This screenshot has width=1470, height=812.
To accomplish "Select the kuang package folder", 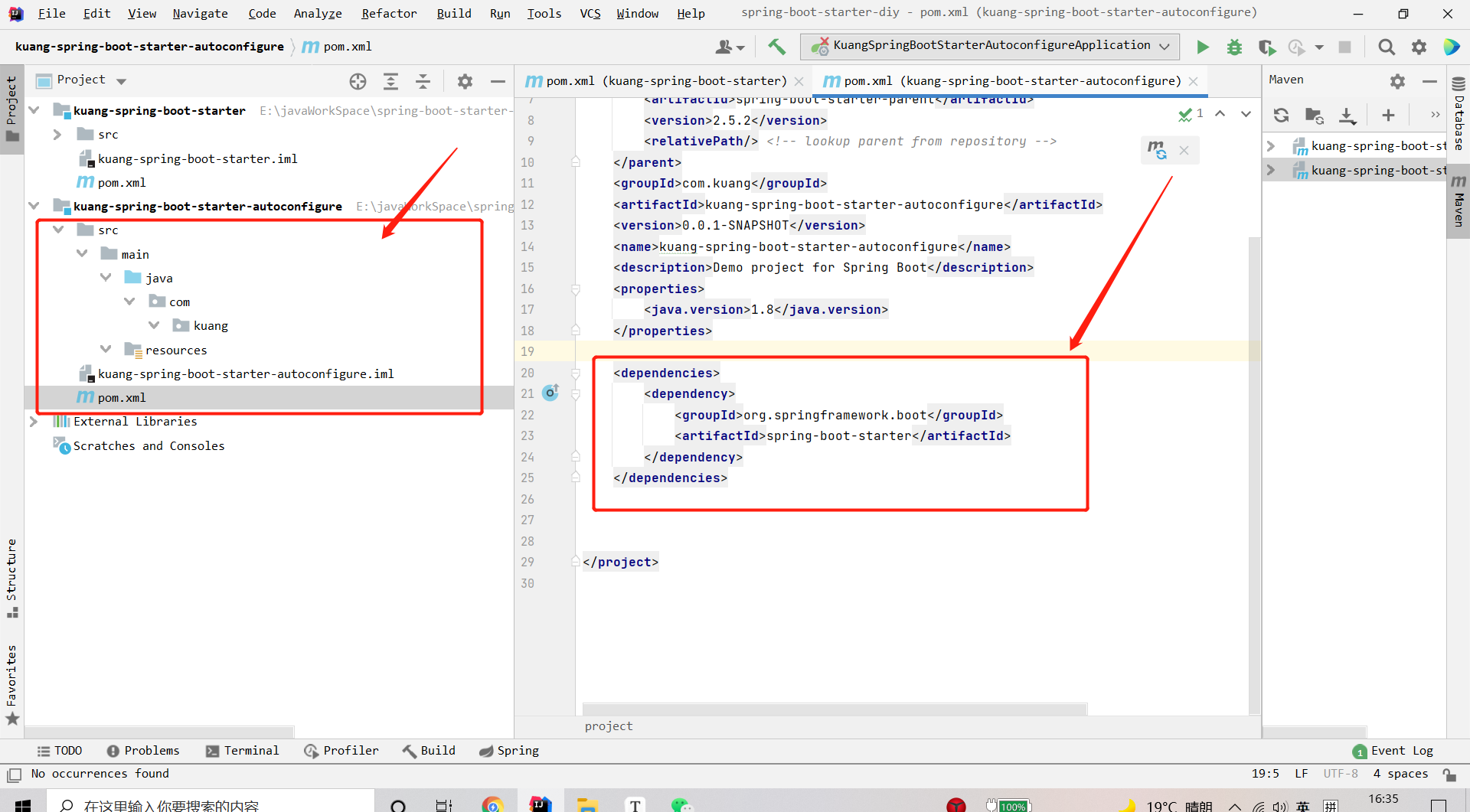I will click(201, 326).
